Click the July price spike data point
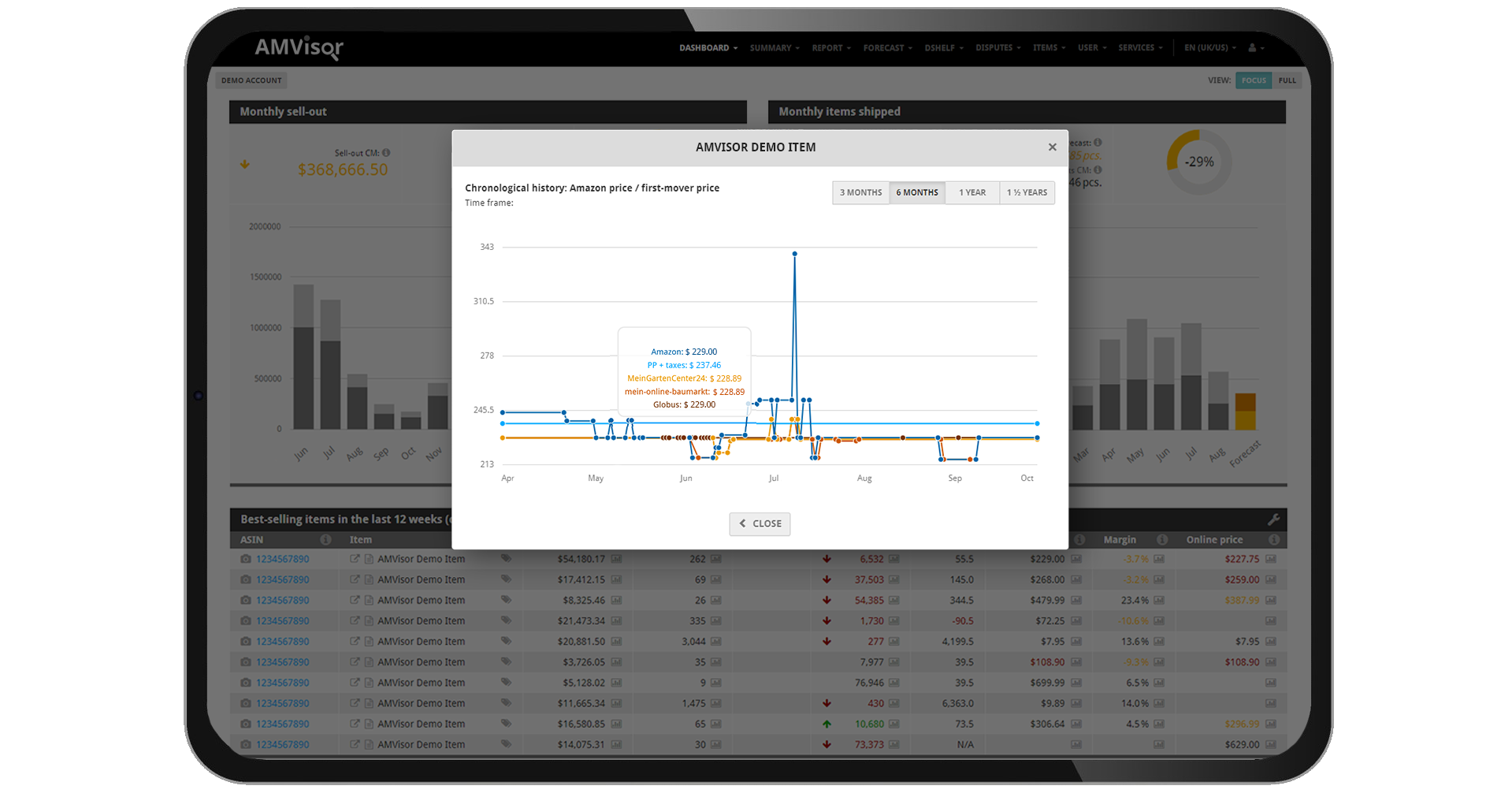 (x=794, y=254)
